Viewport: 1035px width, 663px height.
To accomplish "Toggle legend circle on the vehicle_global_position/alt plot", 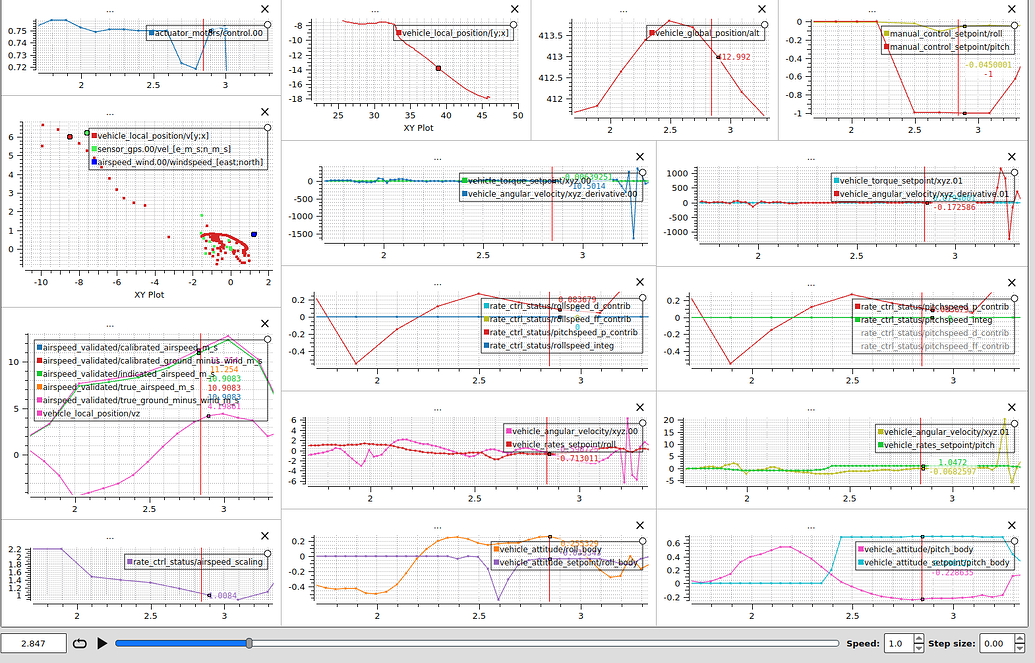I will (764, 25).
